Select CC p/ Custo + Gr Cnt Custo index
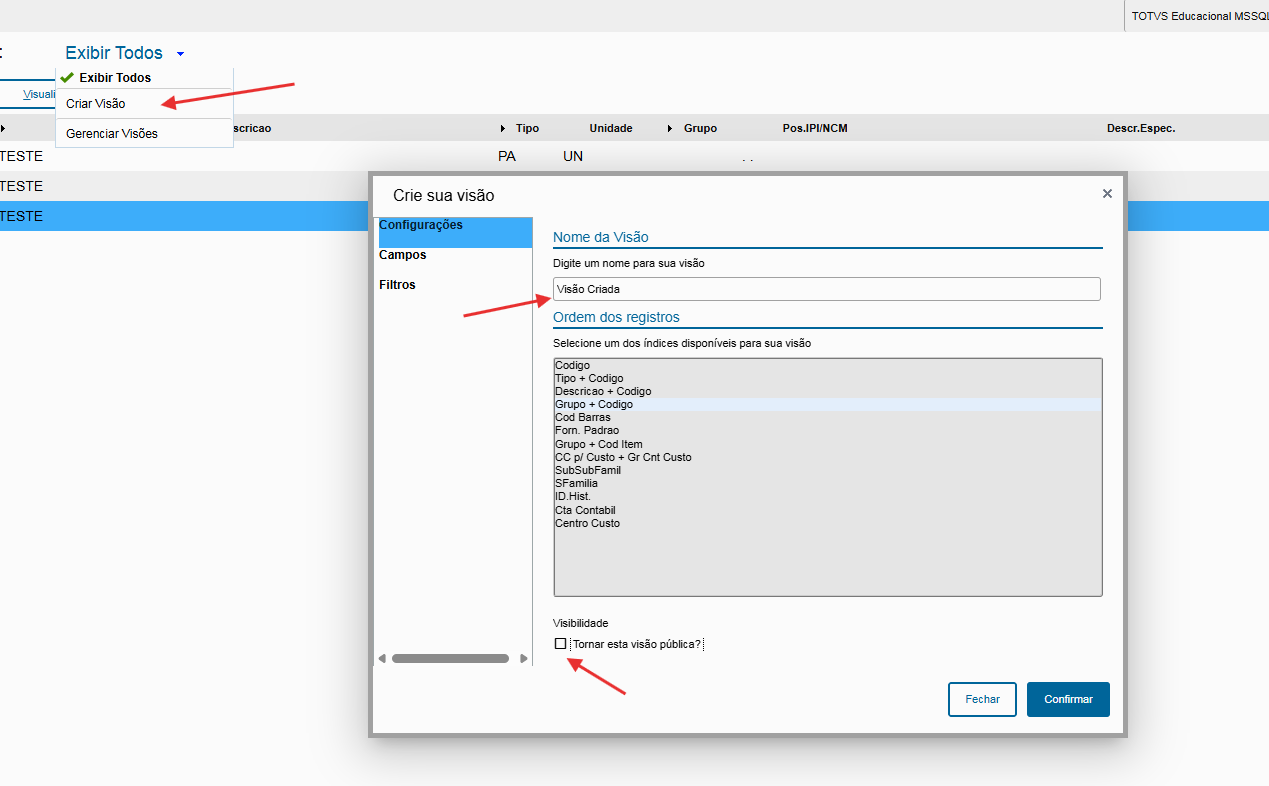Viewport: 1269px width, 786px height. [827, 457]
